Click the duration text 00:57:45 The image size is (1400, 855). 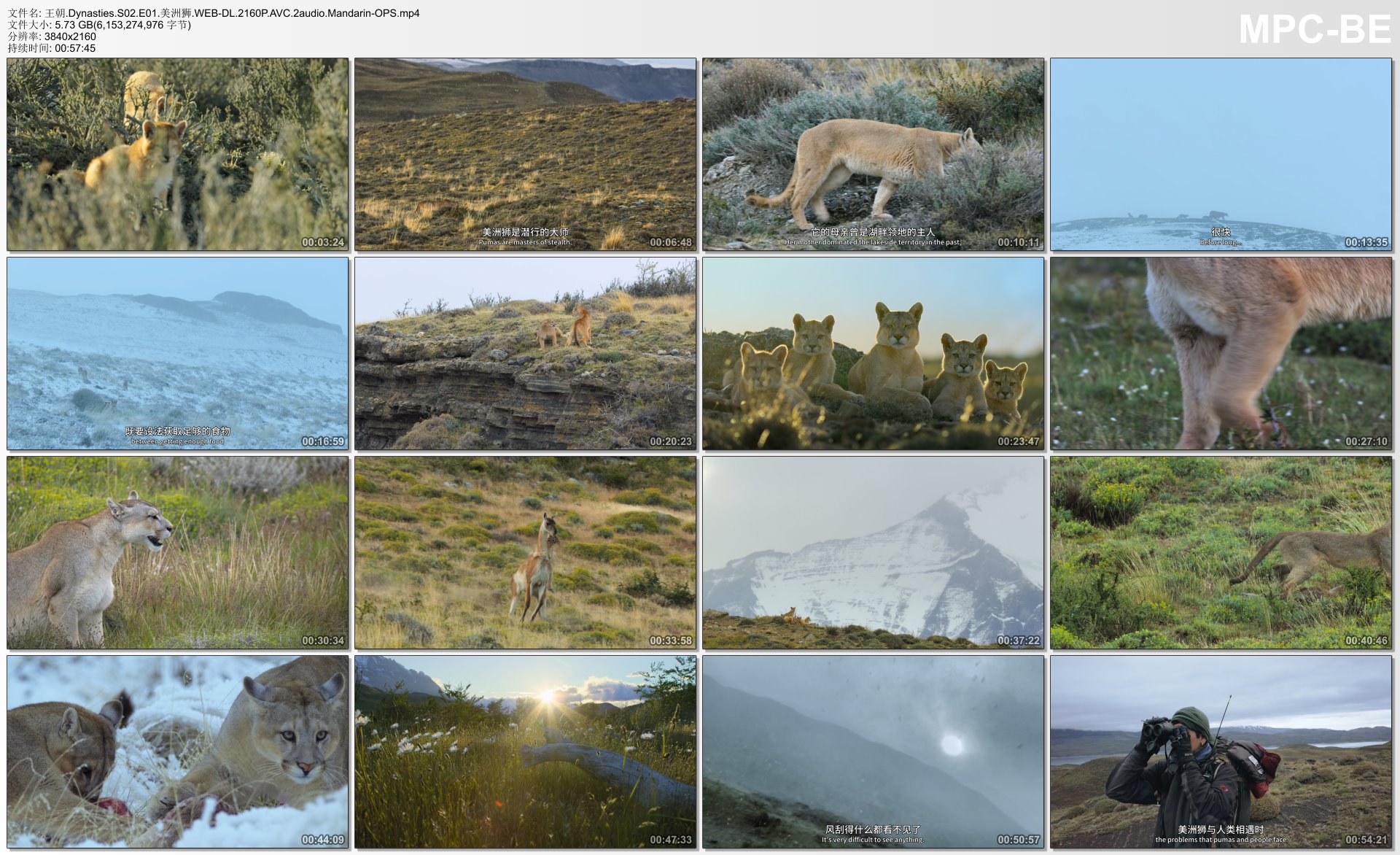point(75,48)
